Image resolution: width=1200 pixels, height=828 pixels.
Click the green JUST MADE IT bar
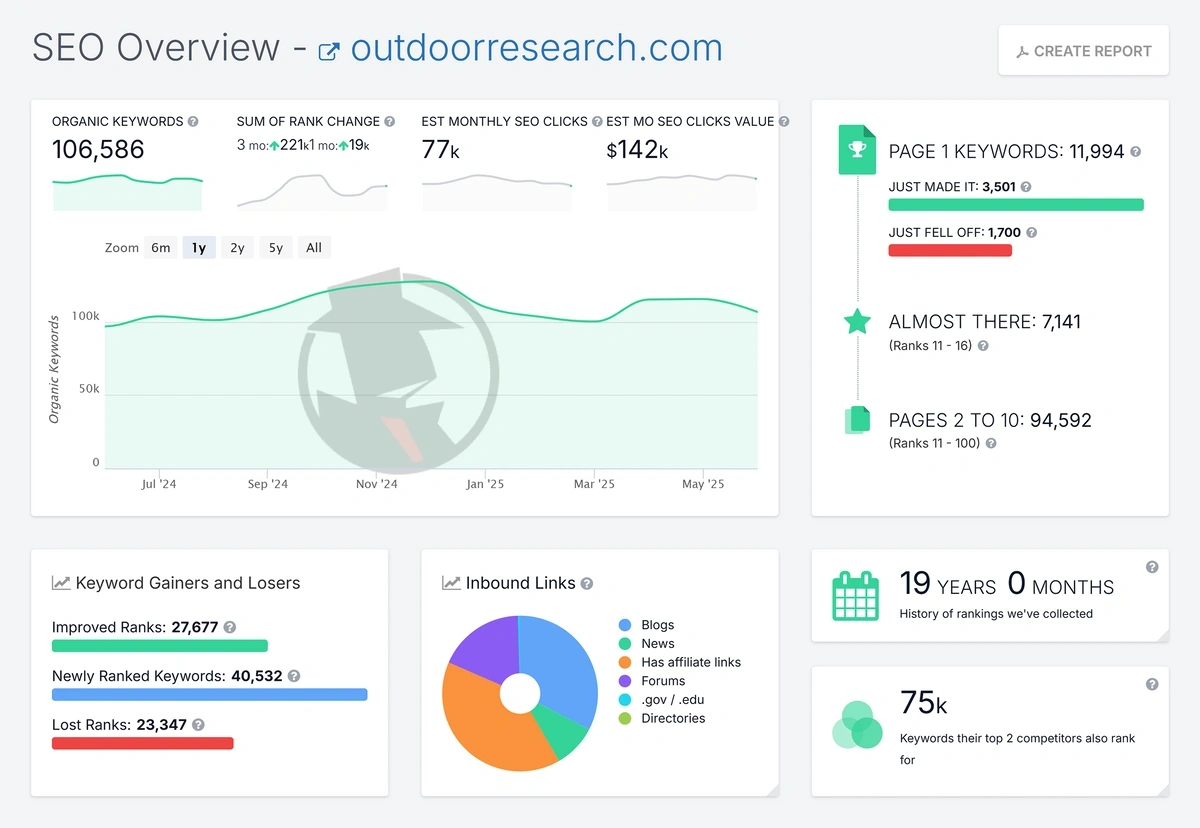[1016, 205]
